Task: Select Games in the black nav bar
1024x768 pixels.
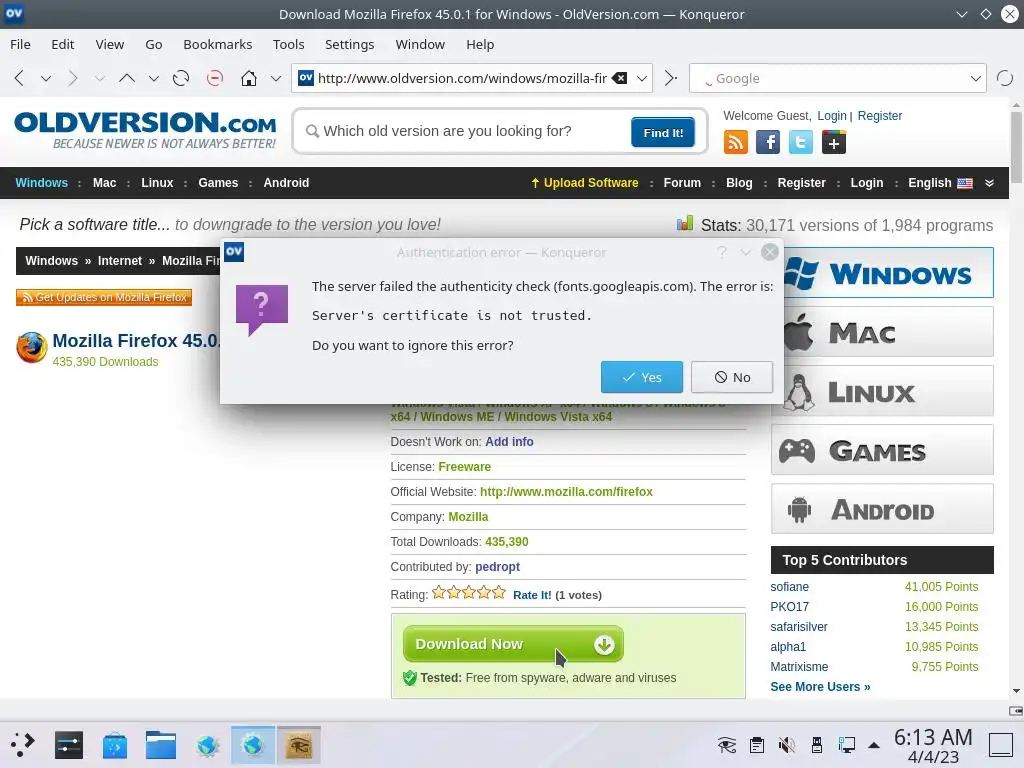Action: [x=218, y=183]
